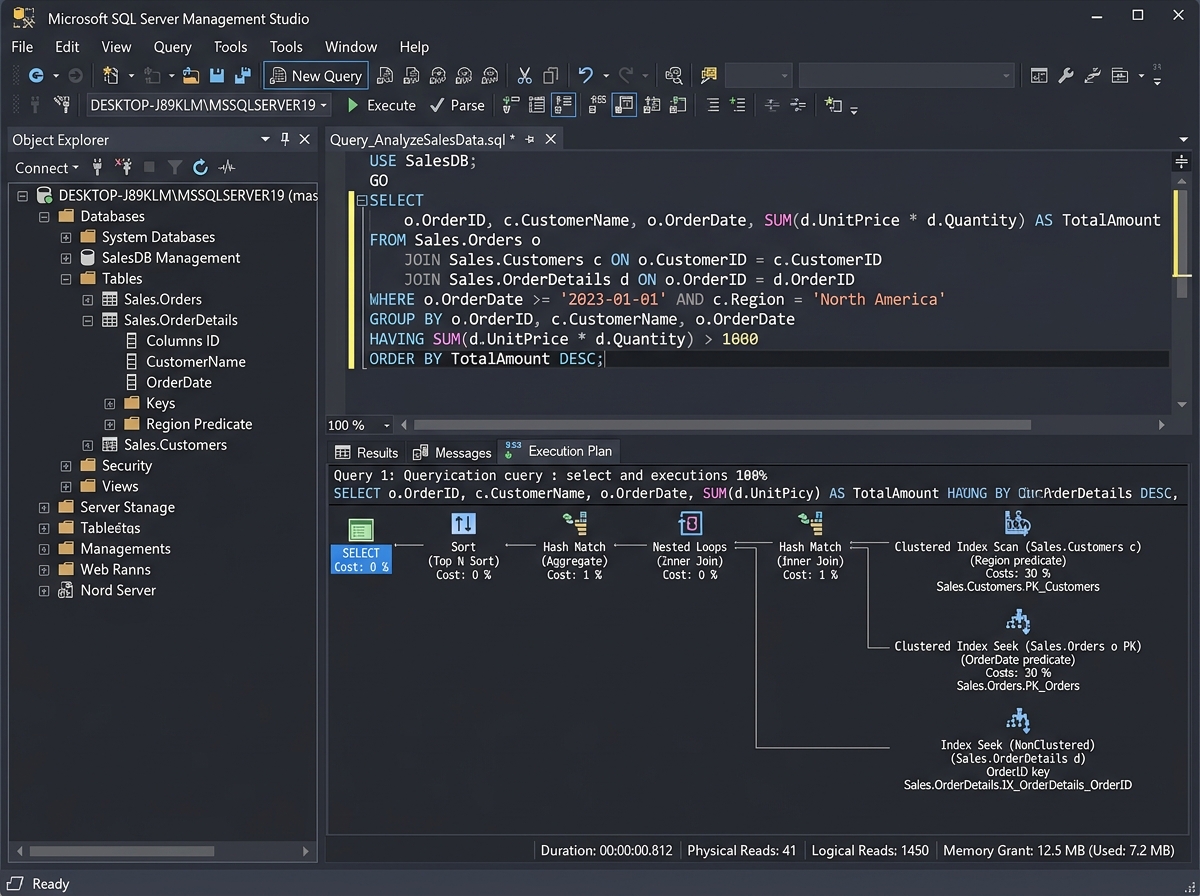Collapse the Databases folder node
Viewport: 1200px width, 896px height.
[44, 216]
